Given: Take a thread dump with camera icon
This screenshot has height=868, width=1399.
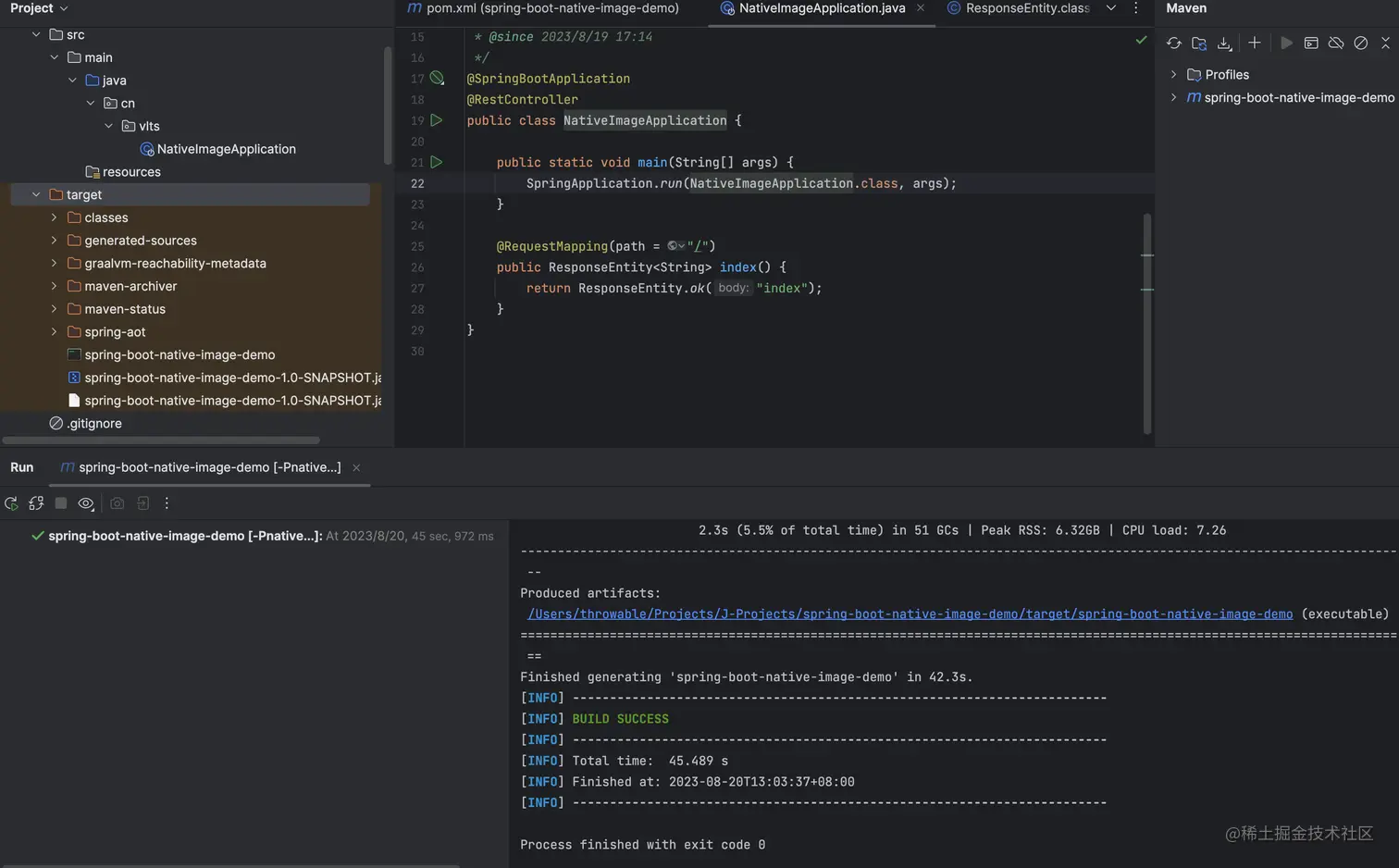Looking at the screenshot, I should (117, 502).
